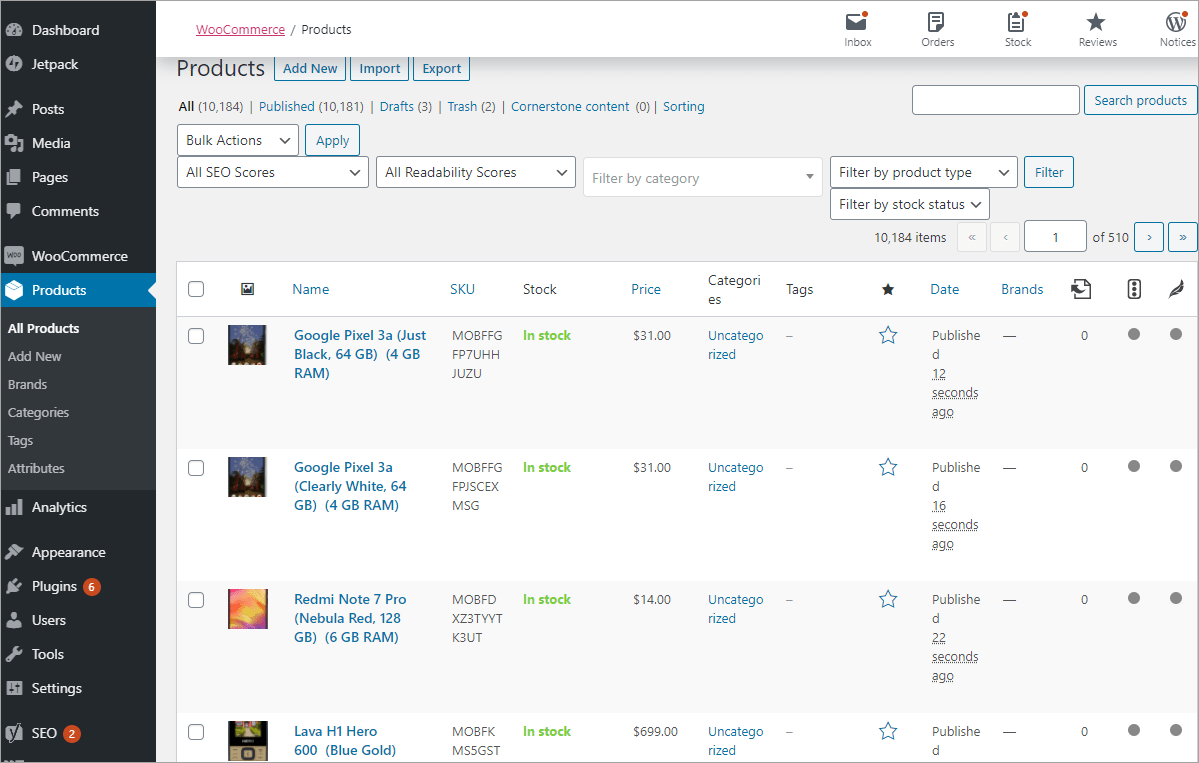This screenshot has height=763, width=1199.
Task: Toggle featured star for Lava H1 Hero 600
Action: click(888, 732)
